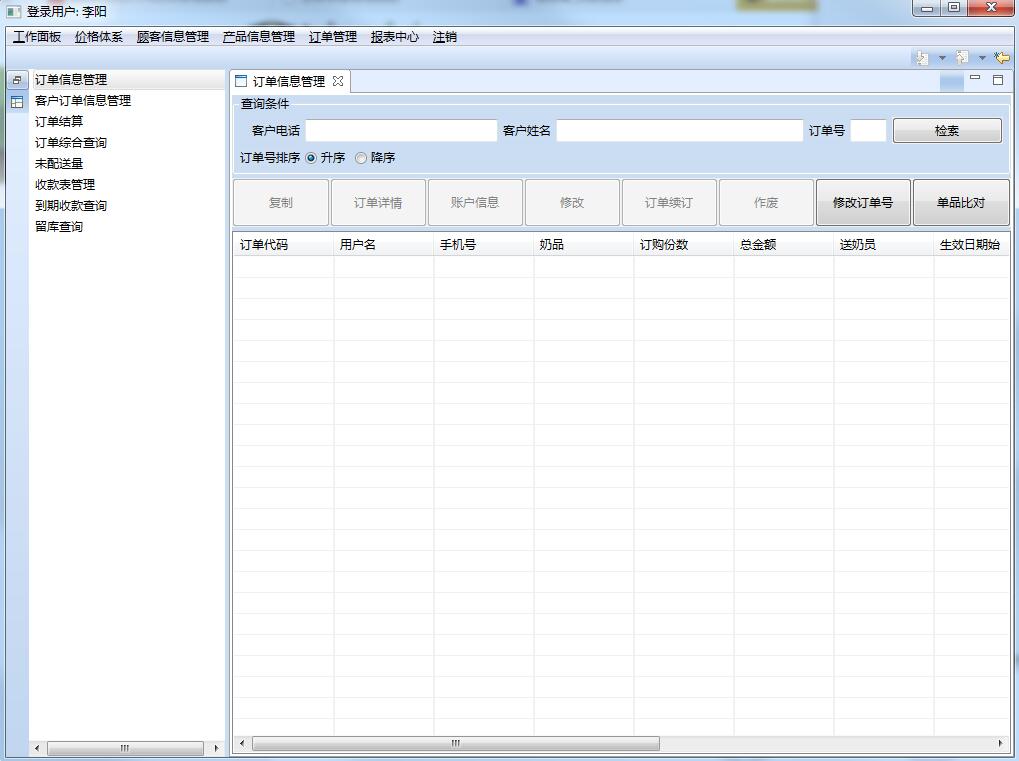Click the 单品比对 button
Viewport: 1019px width, 761px height.
point(960,201)
